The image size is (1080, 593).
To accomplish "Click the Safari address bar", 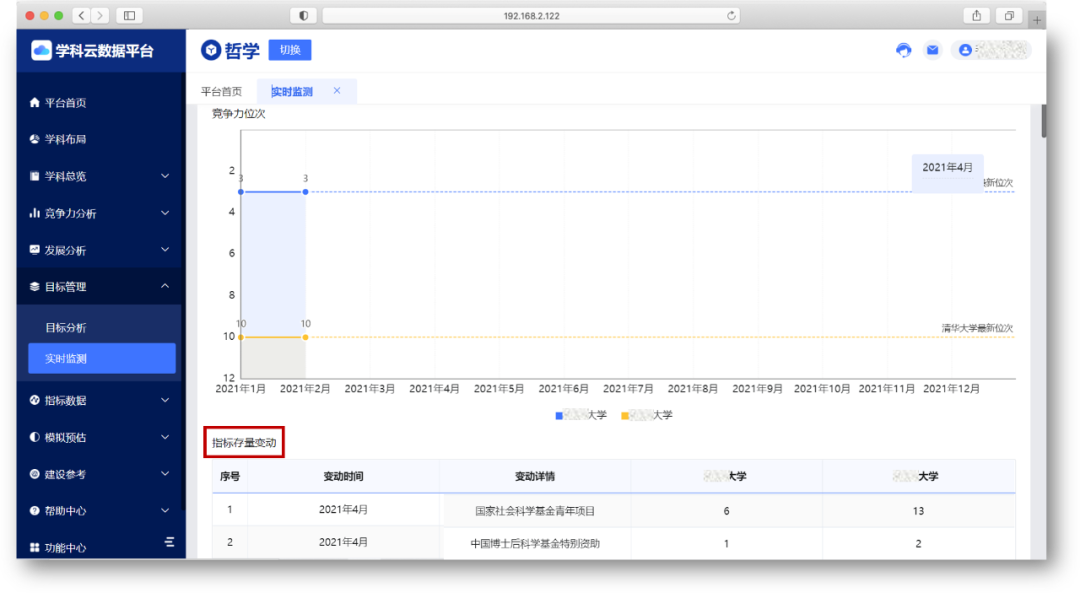I will tap(531, 15).
